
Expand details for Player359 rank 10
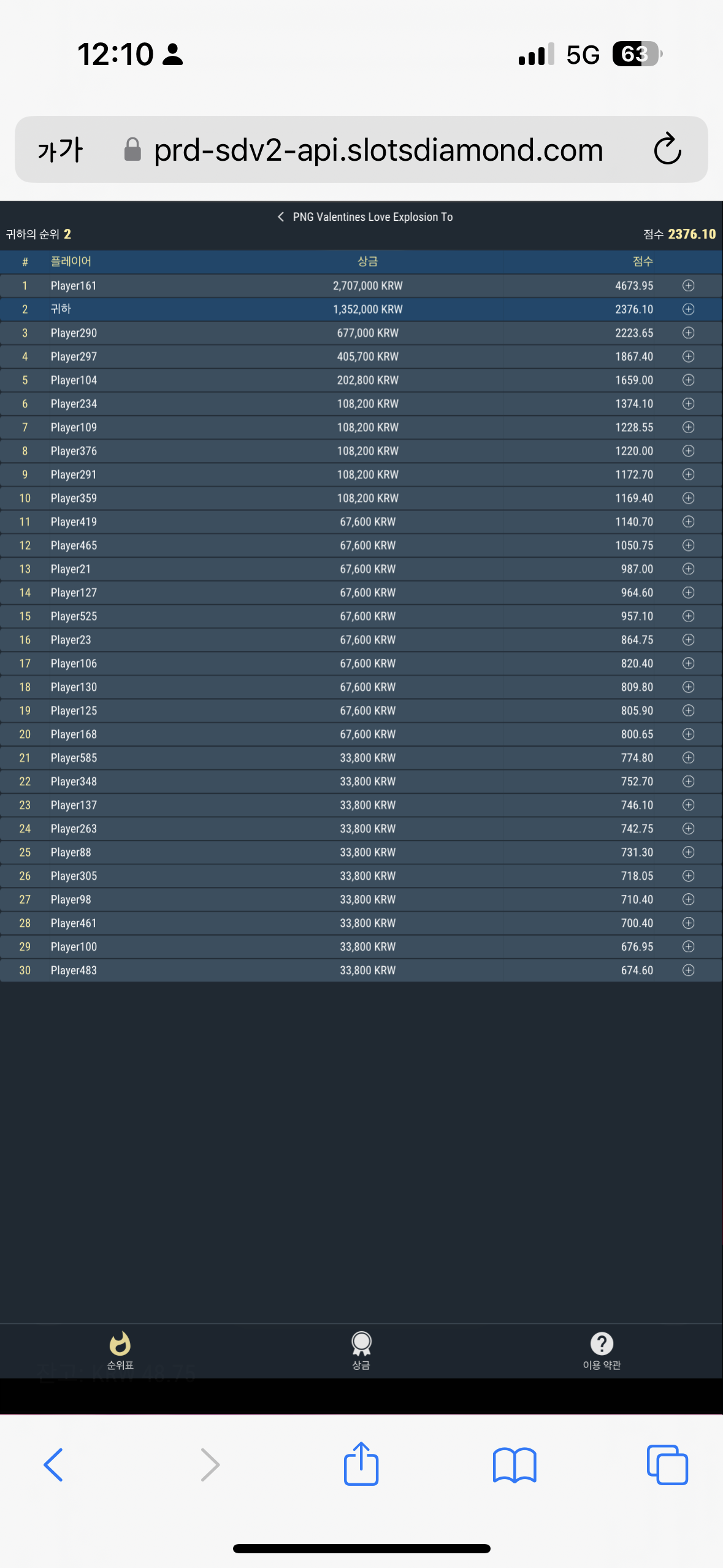[x=688, y=498]
